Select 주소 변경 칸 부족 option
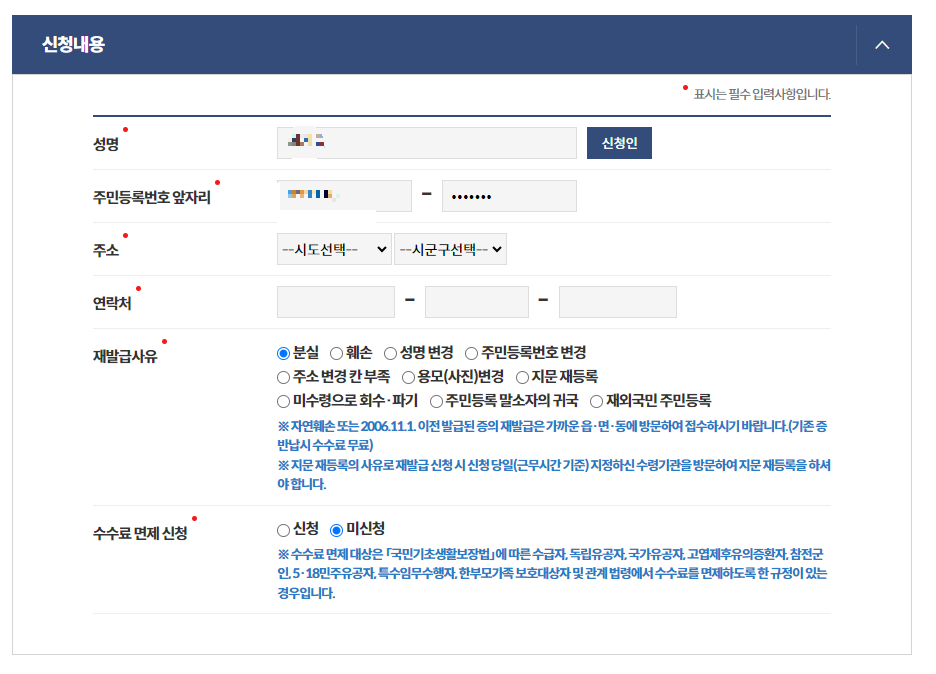The image size is (936, 674). pyautogui.click(x=284, y=377)
